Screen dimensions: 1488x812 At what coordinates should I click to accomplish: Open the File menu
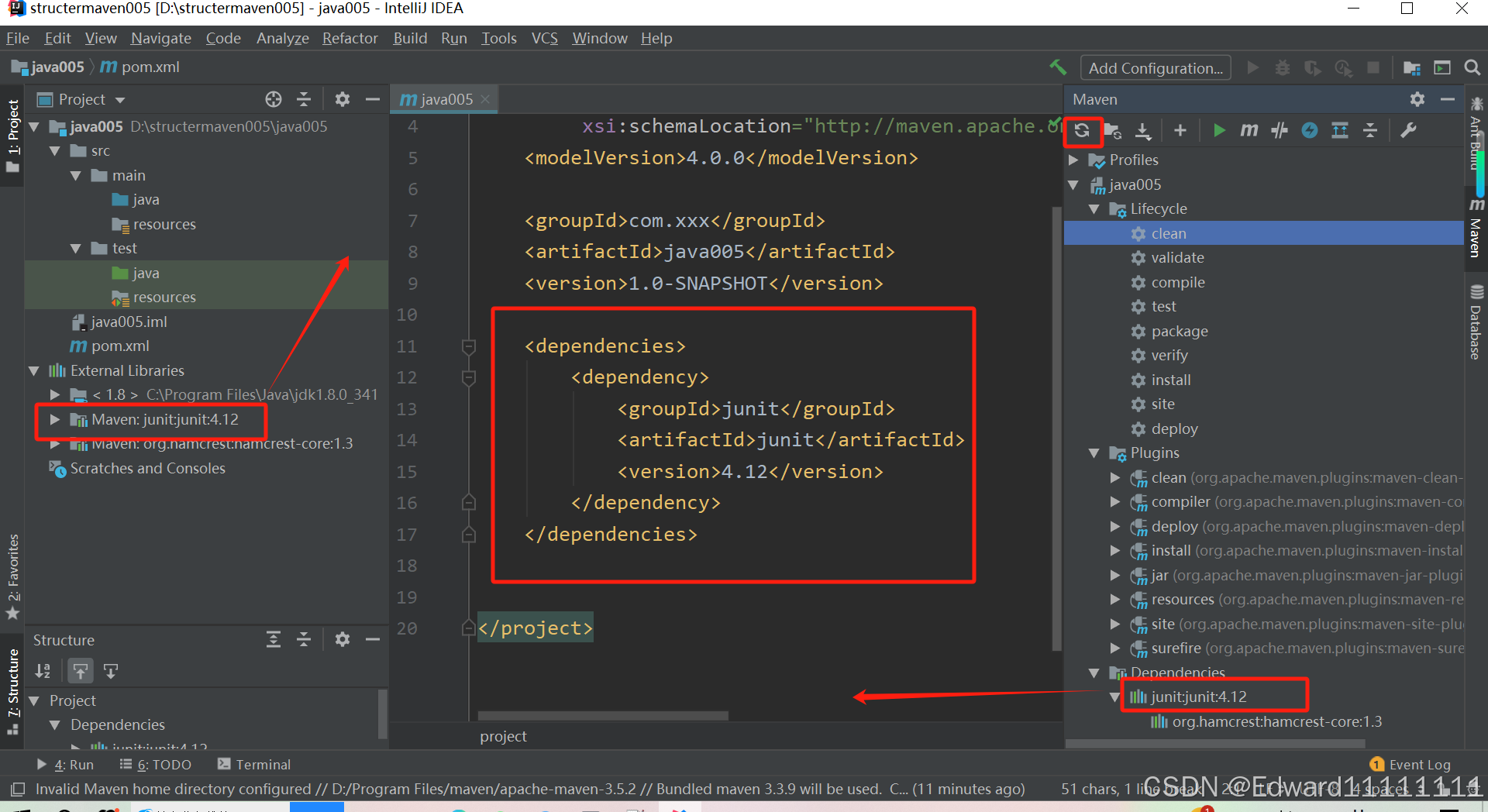point(17,38)
